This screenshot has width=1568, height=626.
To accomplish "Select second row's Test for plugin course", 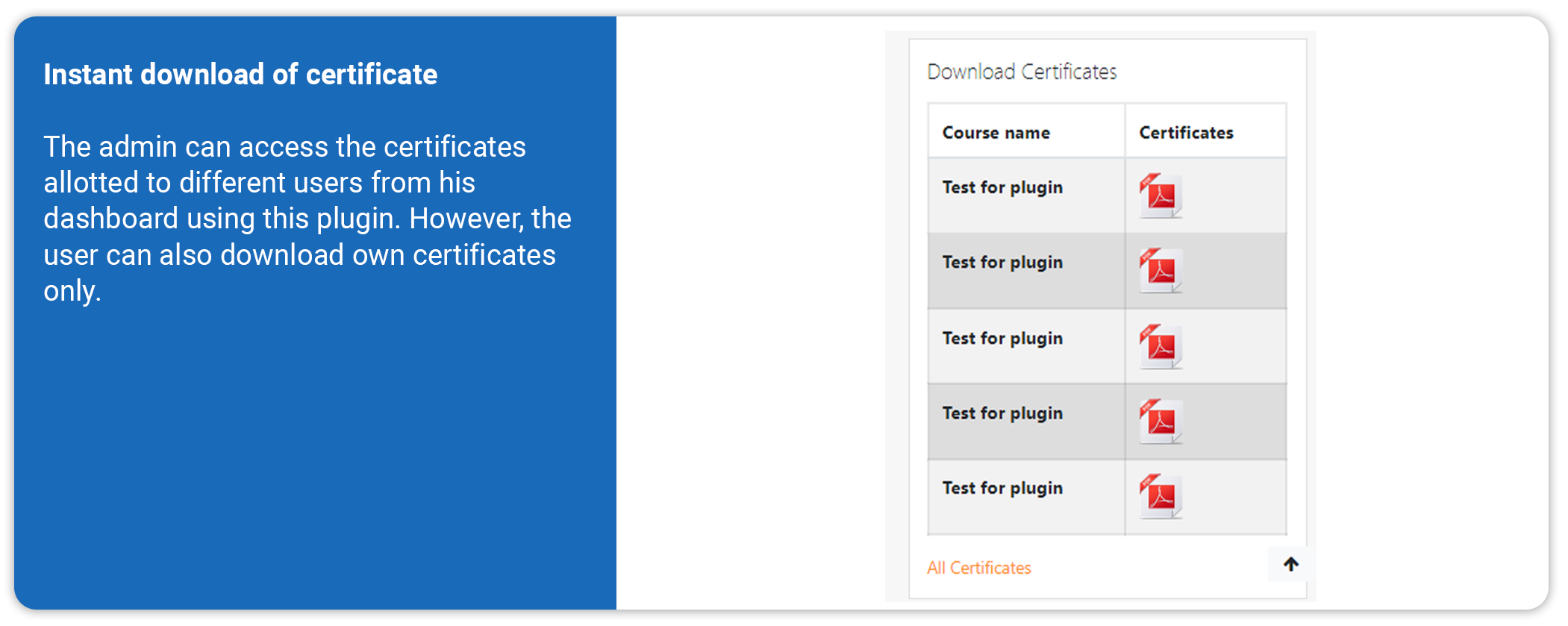I will (1002, 263).
